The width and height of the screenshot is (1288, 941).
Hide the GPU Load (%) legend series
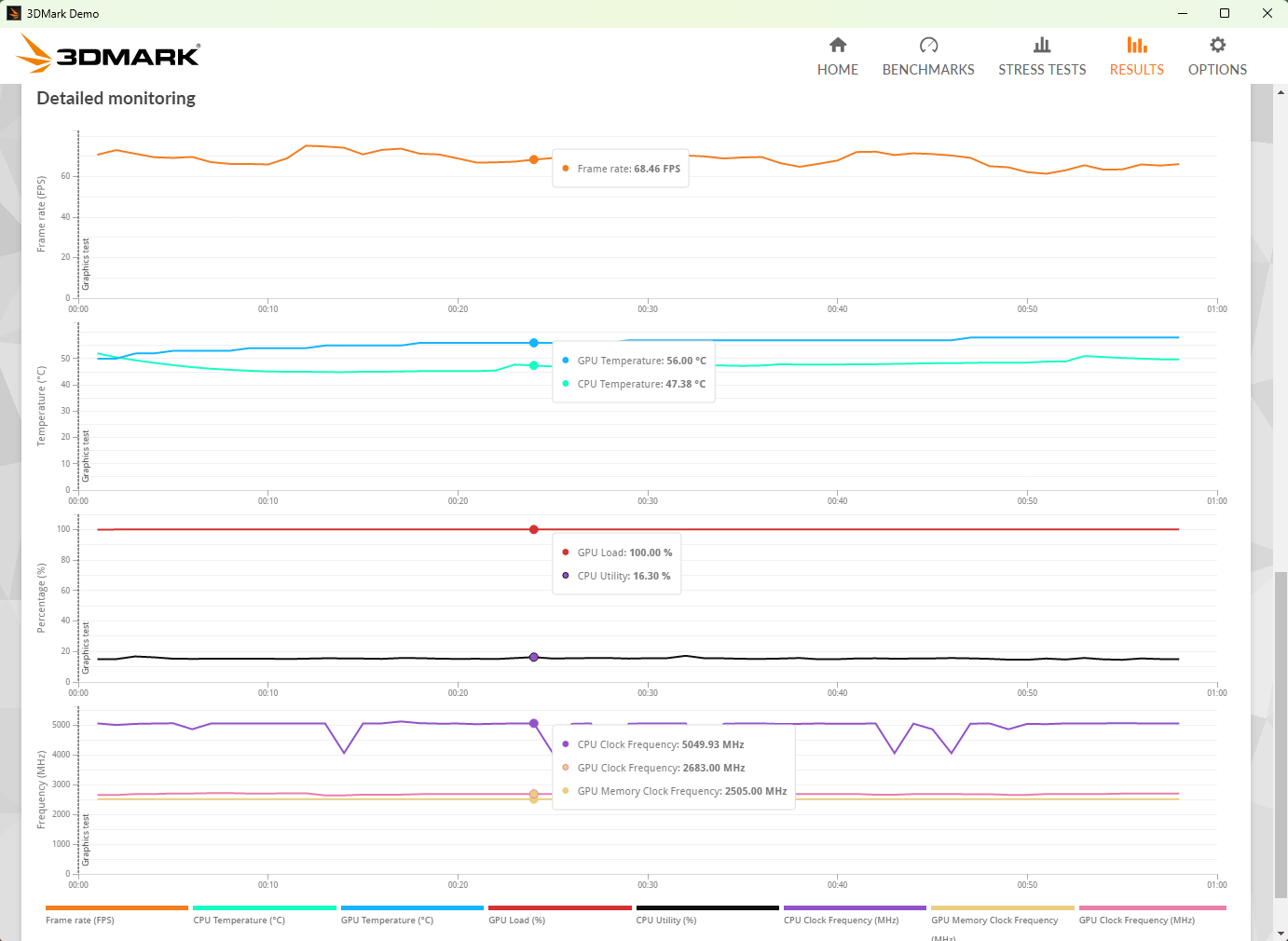[559, 914]
